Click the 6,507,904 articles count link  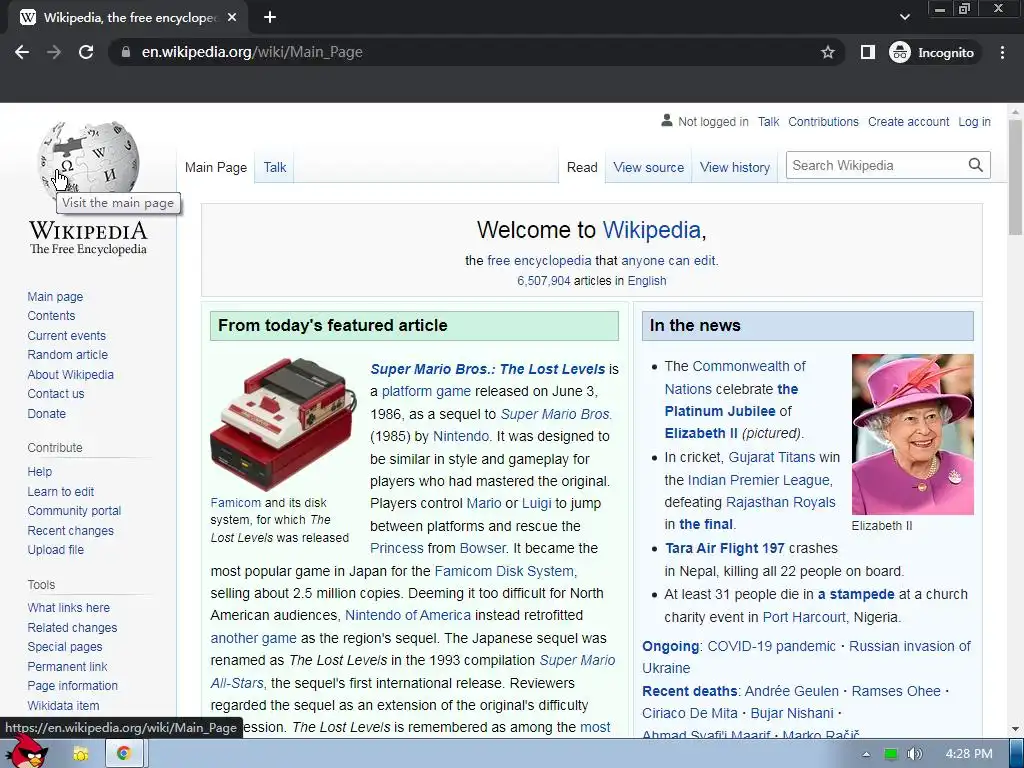pyautogui.click(x=543, y=281)
